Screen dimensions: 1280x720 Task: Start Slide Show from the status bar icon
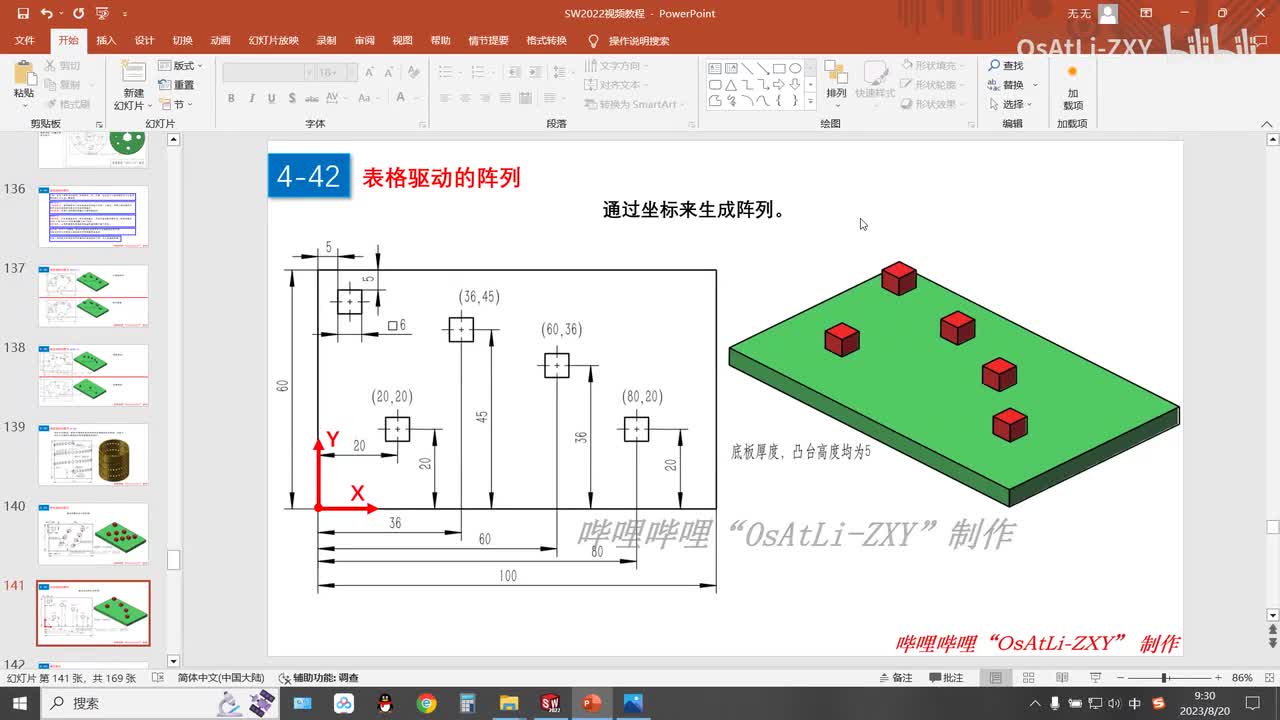(x=1094, y=678)
